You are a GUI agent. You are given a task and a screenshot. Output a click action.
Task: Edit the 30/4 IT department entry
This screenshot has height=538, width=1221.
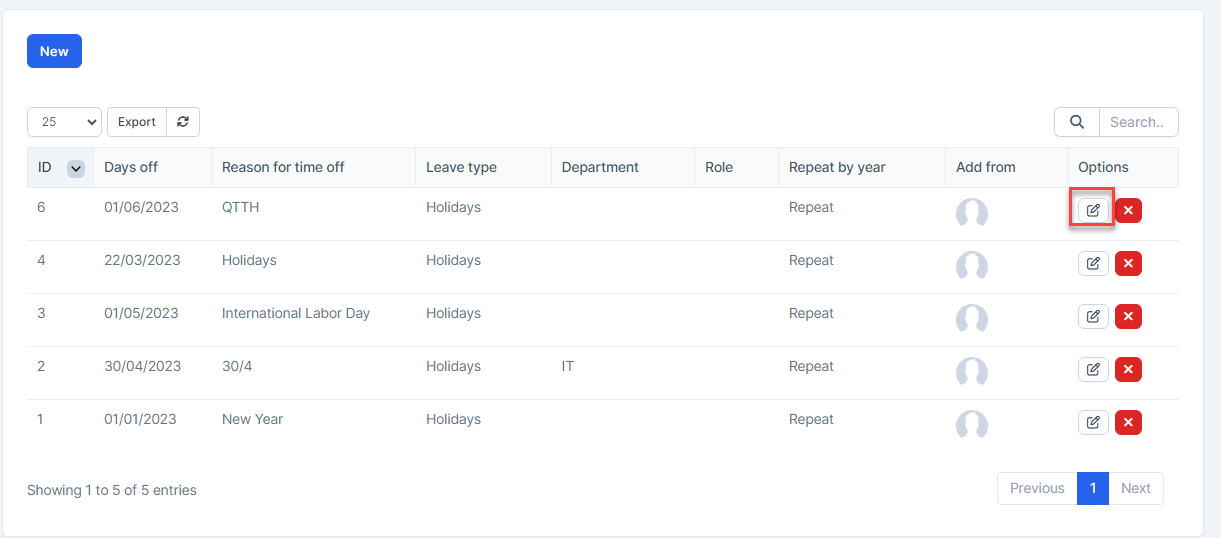pos(1093,369)
